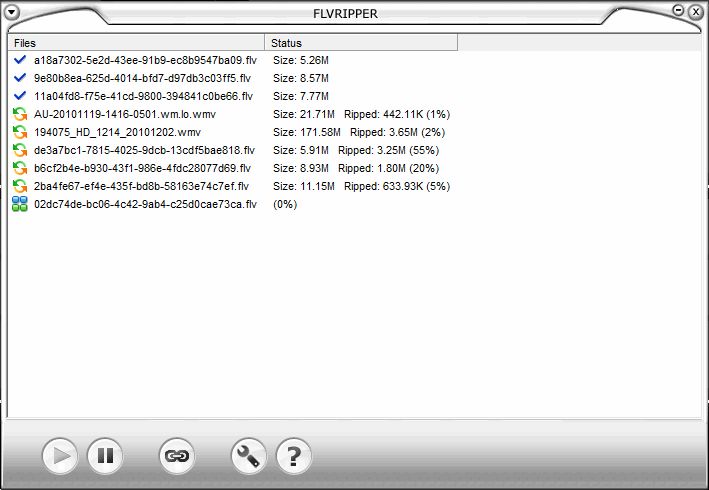This screenshot has height=490, width=709.
Task: Select file 02dc74de-bc06-4c42-9ab4-c25d0cae73ca.flv
Action: click(x=145, y=205)
